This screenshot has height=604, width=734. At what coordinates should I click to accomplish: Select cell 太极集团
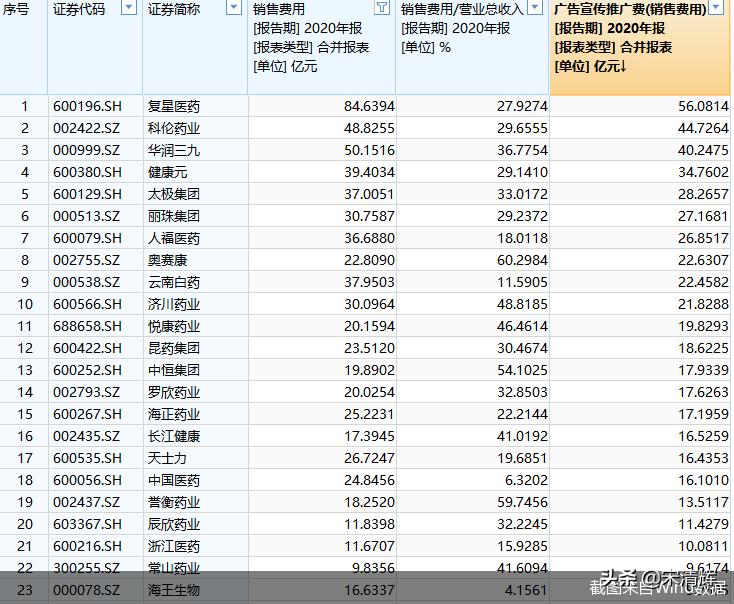(174, 194)
